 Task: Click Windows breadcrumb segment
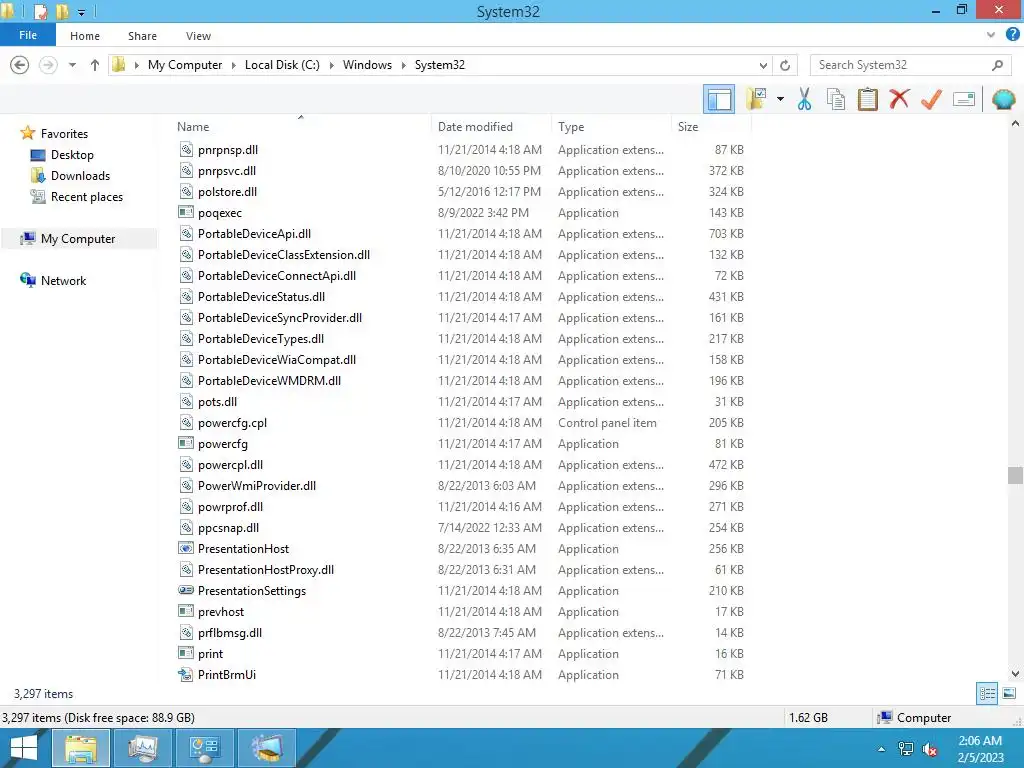point(367,65)
